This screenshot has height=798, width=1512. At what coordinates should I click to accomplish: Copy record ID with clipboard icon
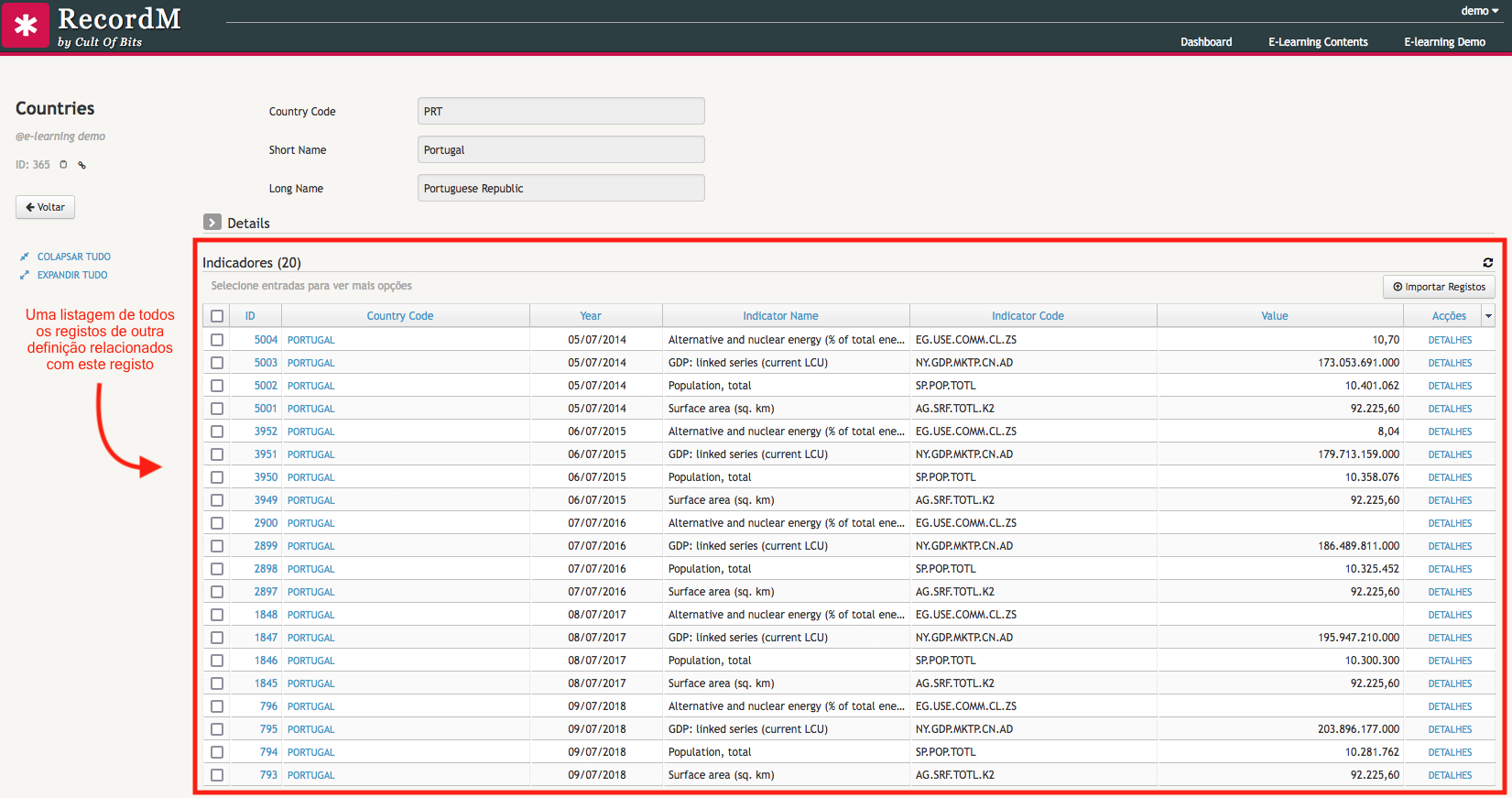63,165
